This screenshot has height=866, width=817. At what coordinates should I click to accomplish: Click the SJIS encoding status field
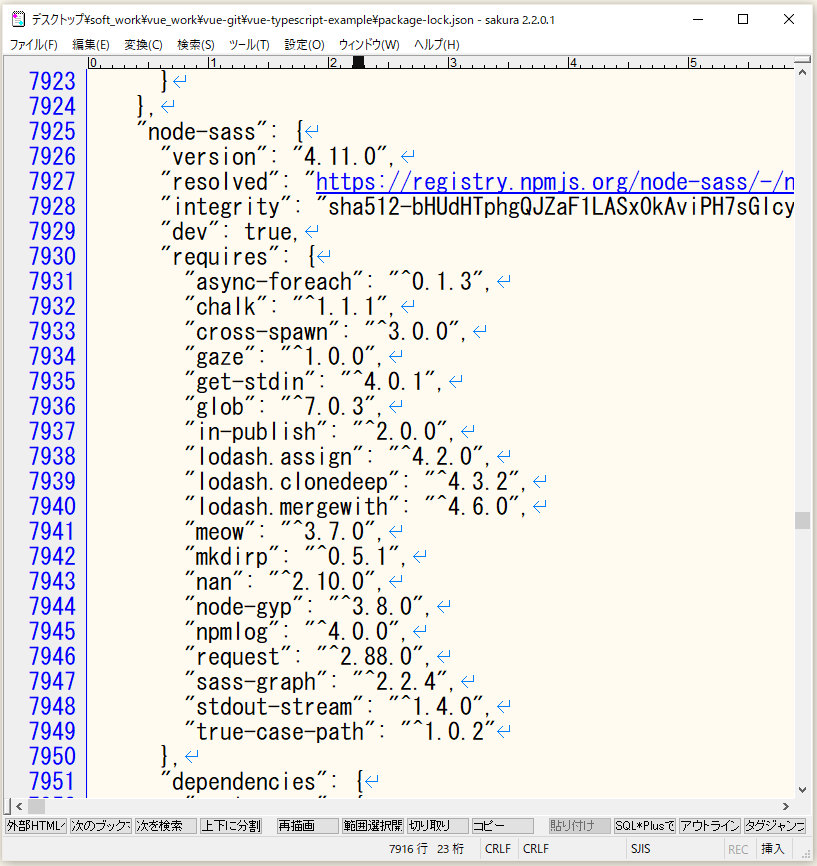(640, 849)
